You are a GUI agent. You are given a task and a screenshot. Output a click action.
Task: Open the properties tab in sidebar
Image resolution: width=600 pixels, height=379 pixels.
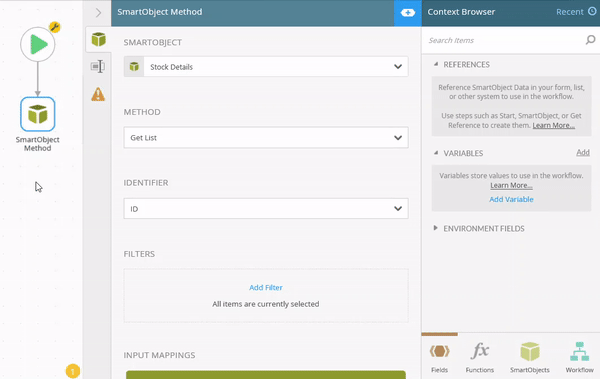point(98,66)
